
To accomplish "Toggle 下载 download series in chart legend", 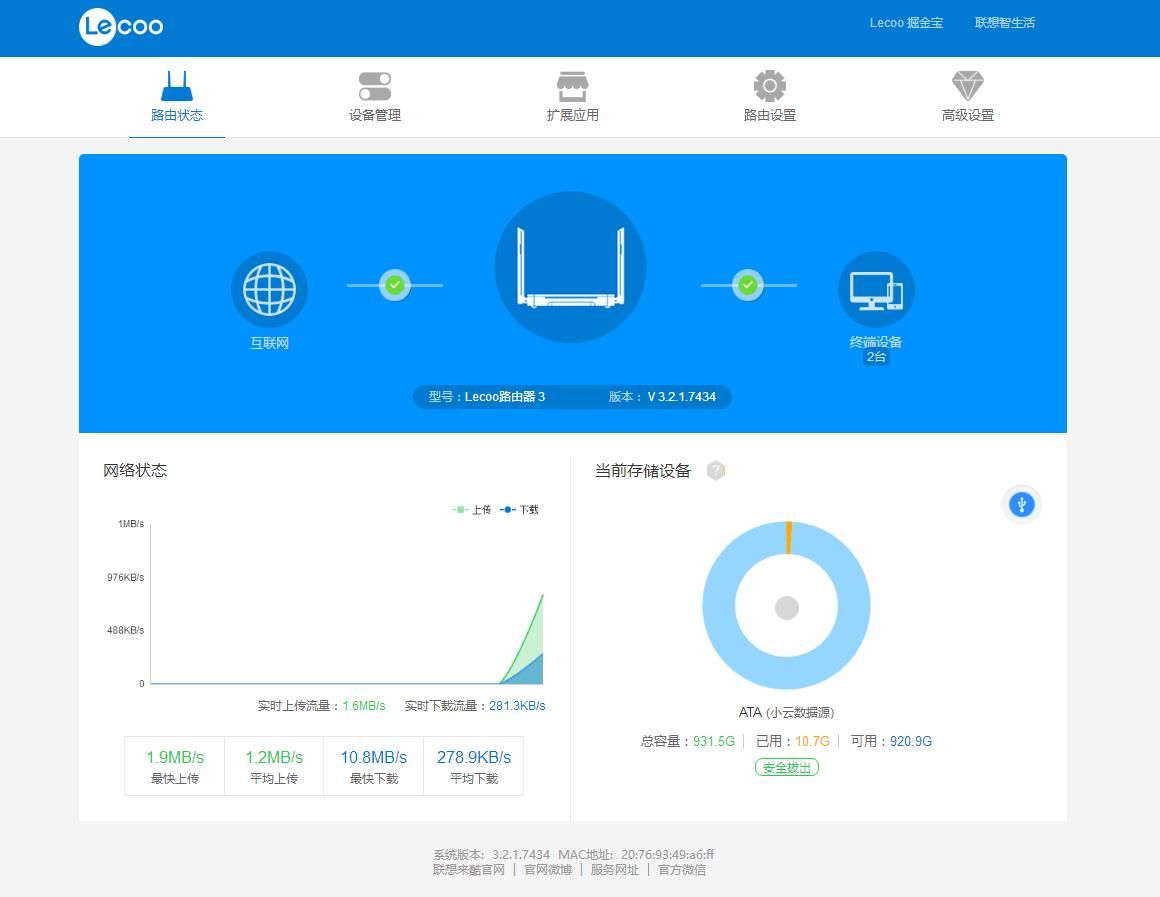I will (x=520, y=510).
